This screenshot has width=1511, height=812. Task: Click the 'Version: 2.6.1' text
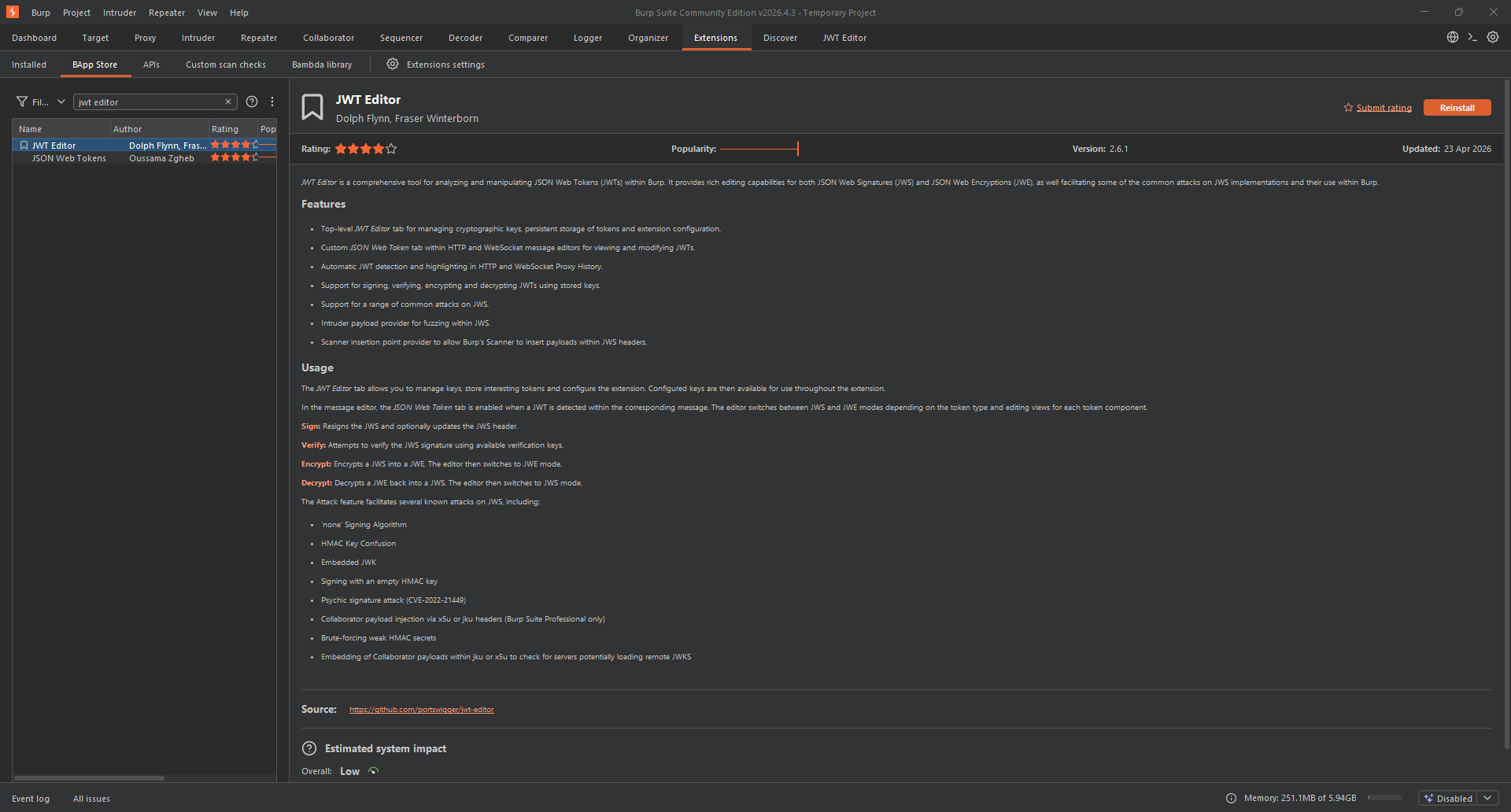click(1100, 149)
